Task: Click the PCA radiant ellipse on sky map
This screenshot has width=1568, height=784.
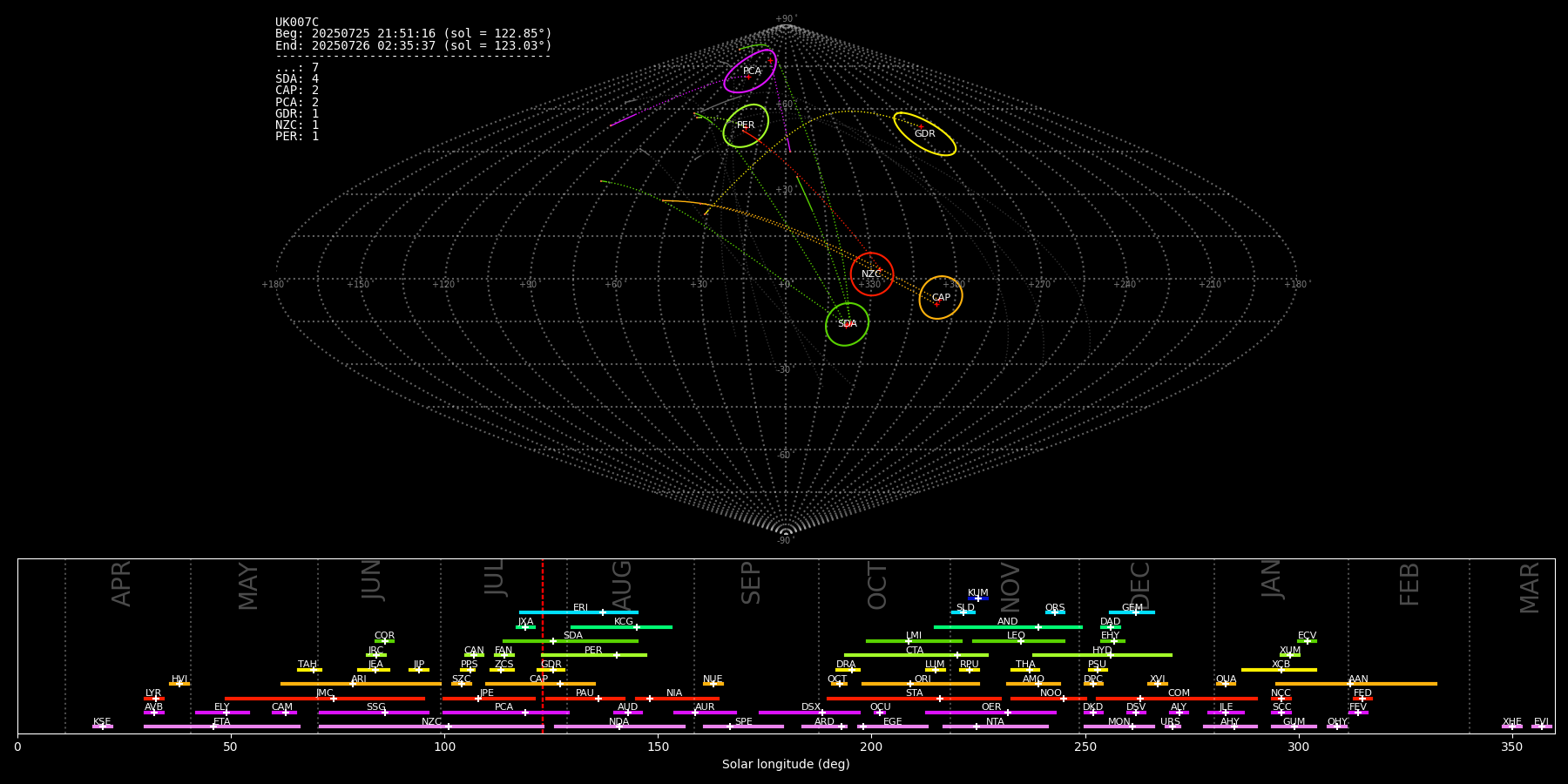Action: tap(750, 71)
